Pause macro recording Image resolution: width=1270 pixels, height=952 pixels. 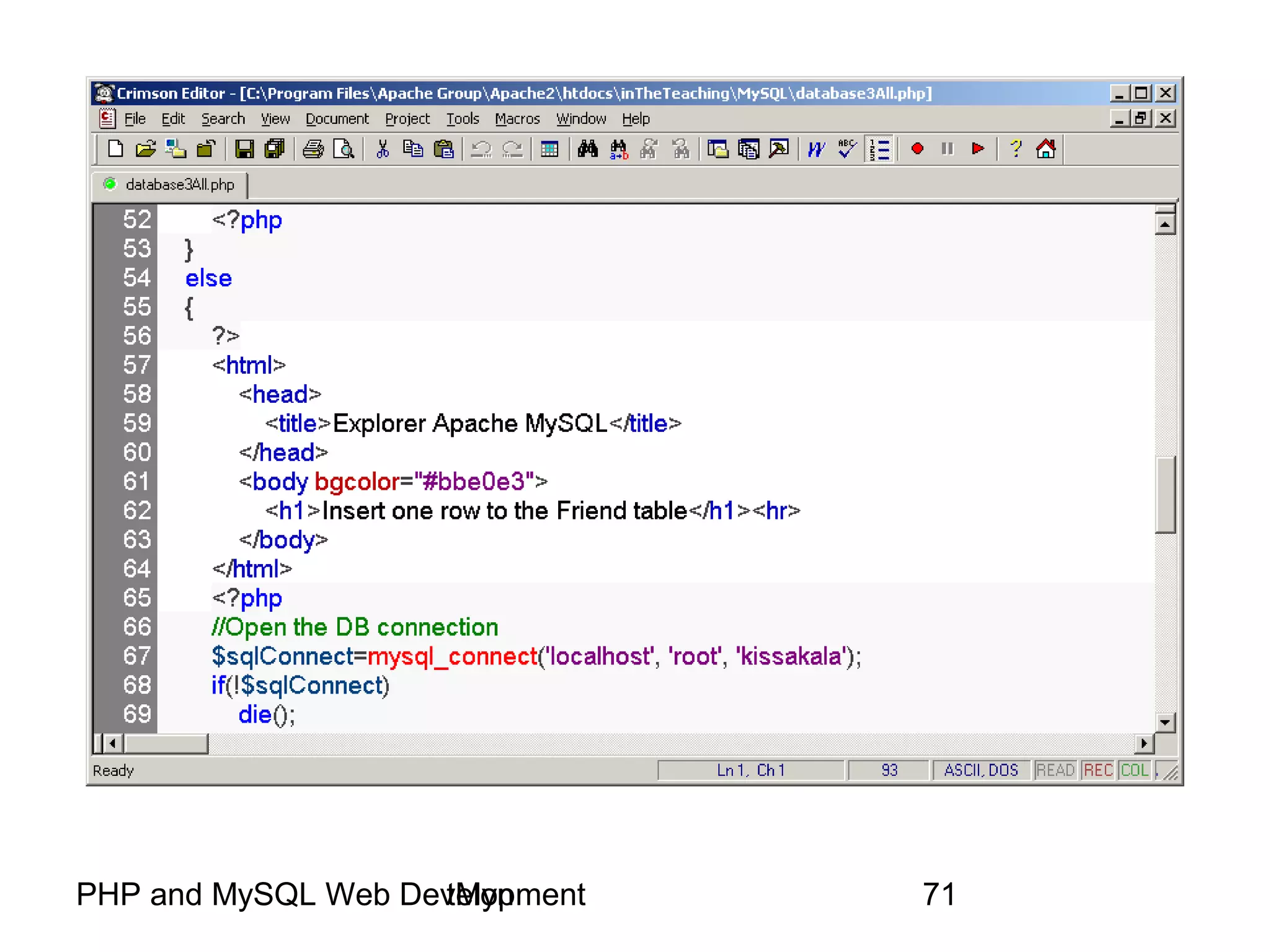(948, 149)
